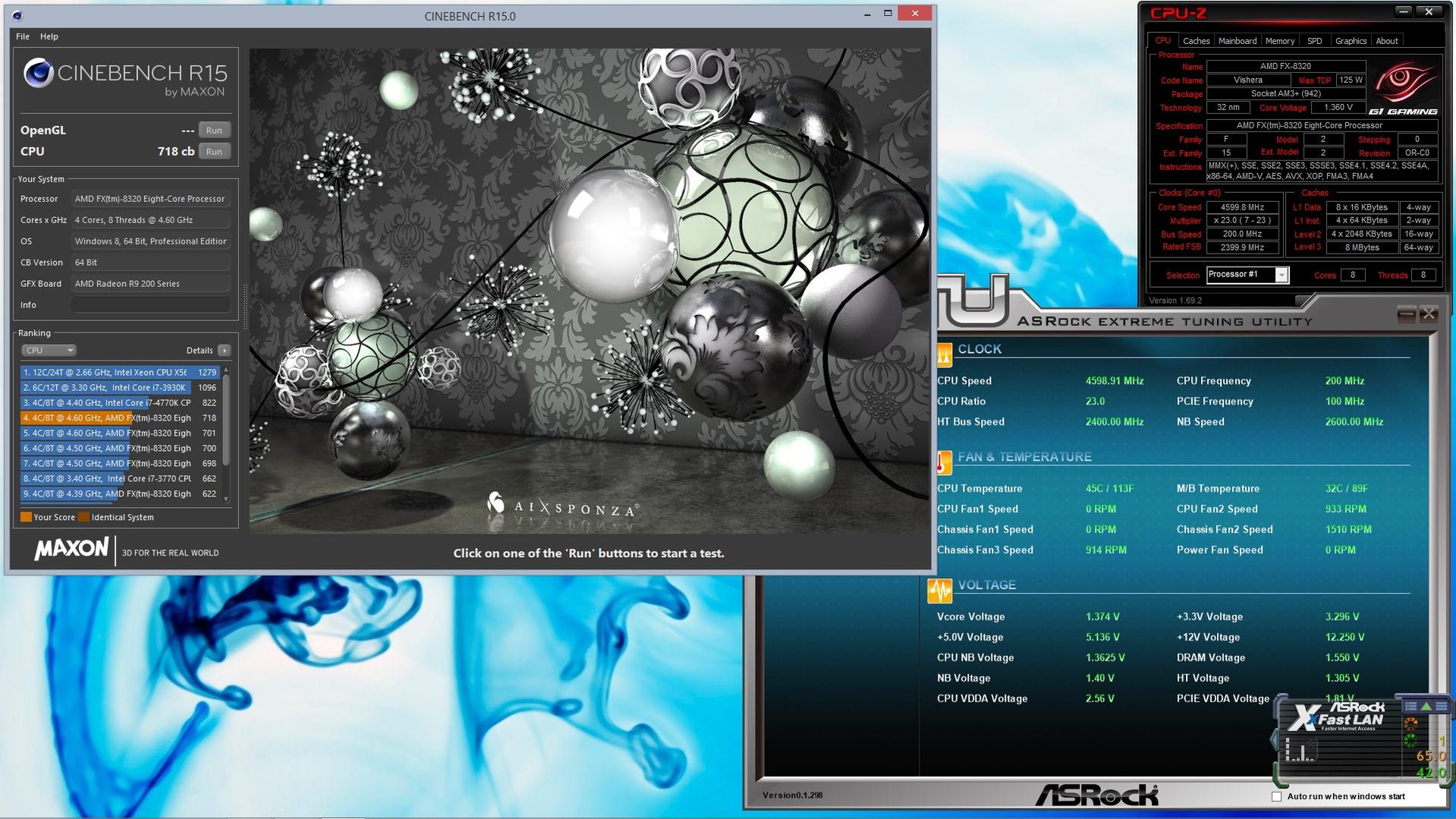Select ranking entry 2 Core i7-3930K
The width and height of the screenshot is (1456, 819).
120,388
